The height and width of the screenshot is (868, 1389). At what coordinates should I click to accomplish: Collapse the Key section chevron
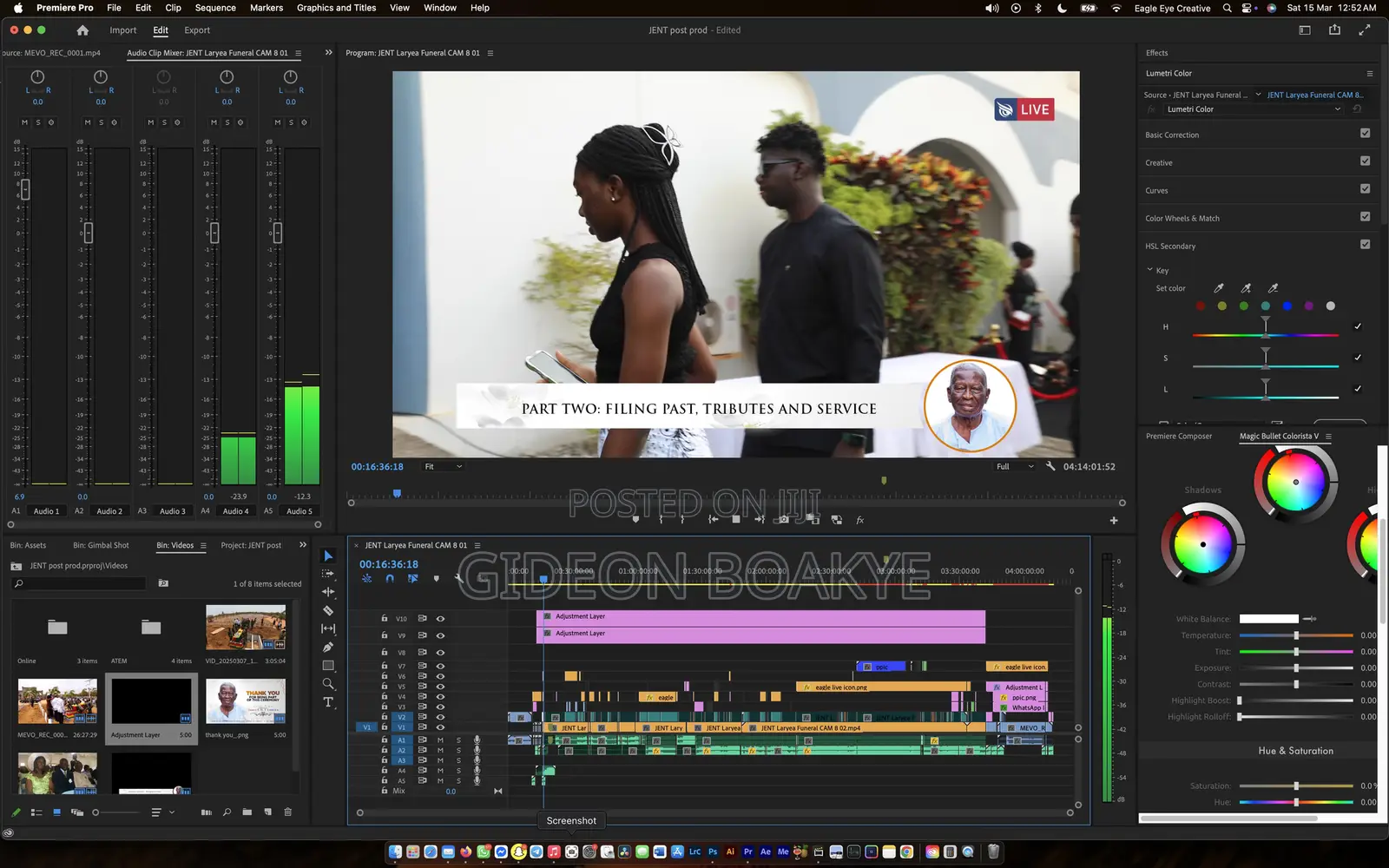(x=1150, y=270)
